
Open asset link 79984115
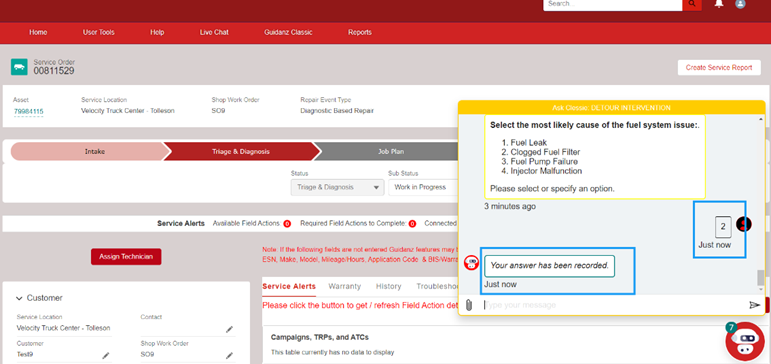pos(29,112)
